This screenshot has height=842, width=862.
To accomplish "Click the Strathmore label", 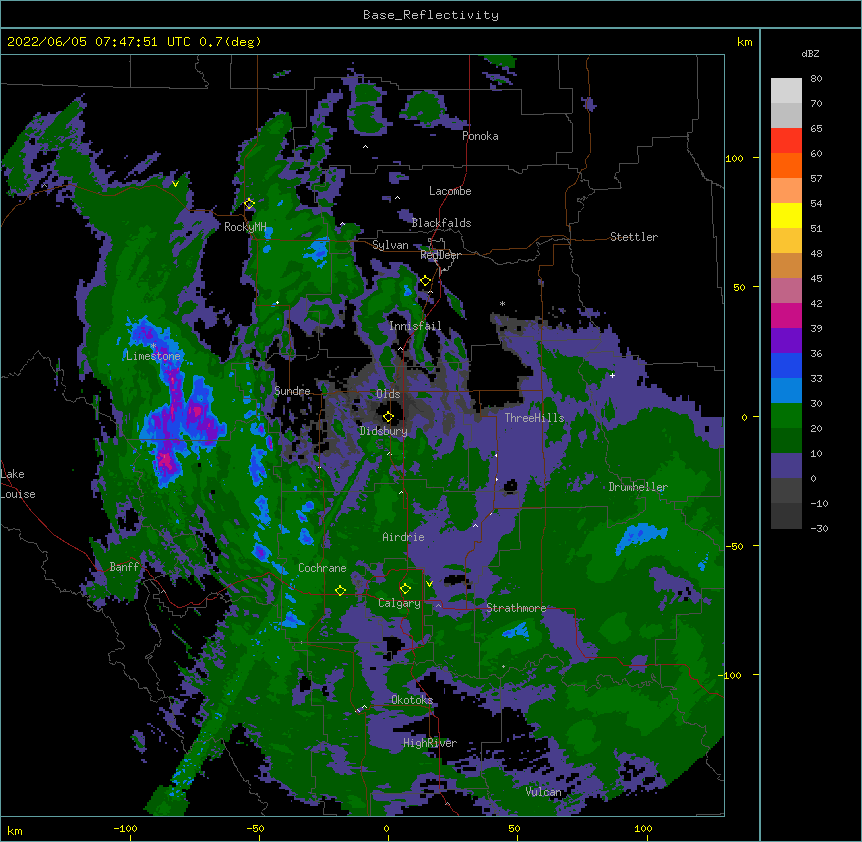I will pyautogui.click(x=516, y=608).
